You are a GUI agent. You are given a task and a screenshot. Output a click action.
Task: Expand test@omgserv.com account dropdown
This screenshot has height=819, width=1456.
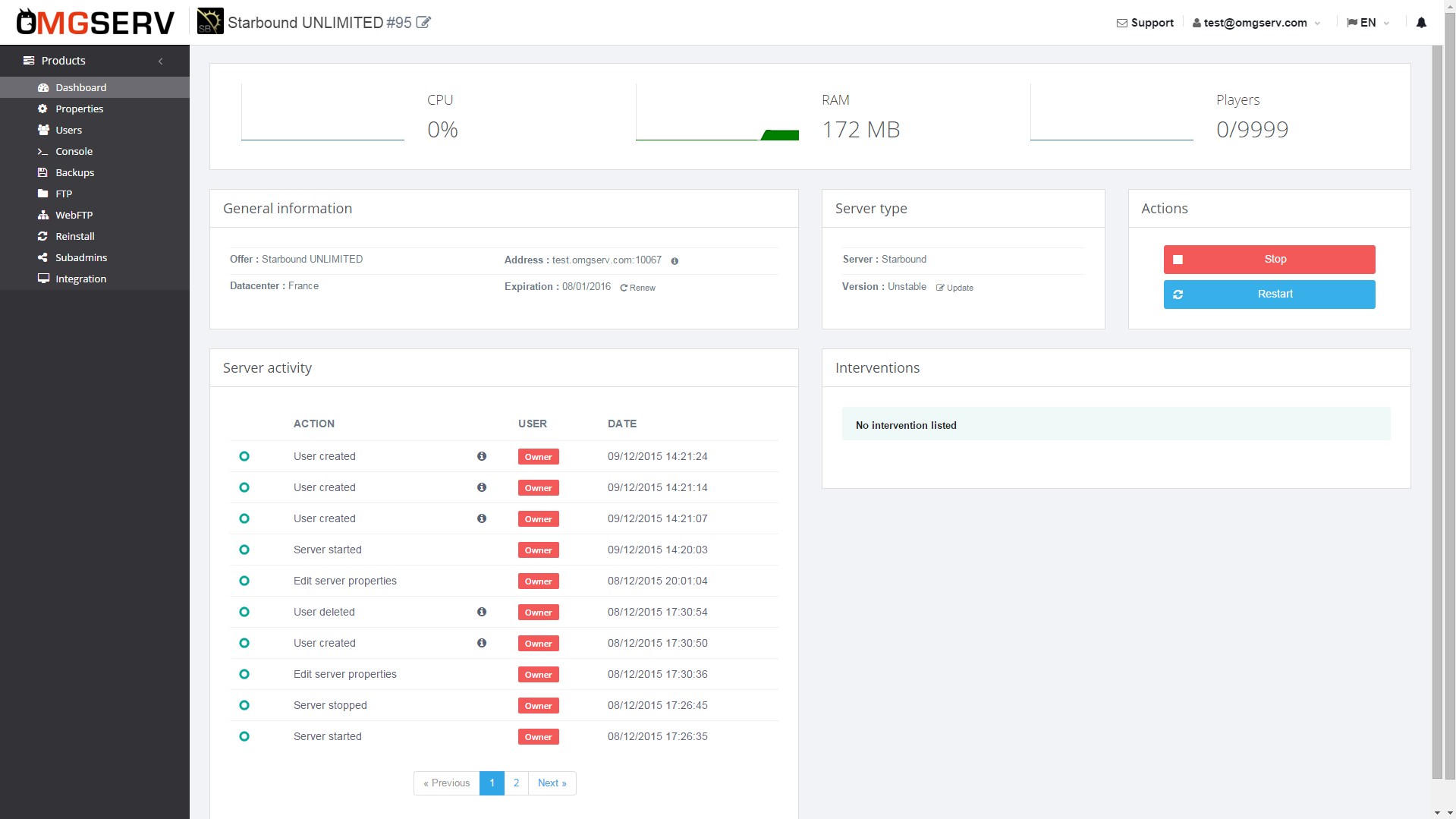[x=1256, y=23]
